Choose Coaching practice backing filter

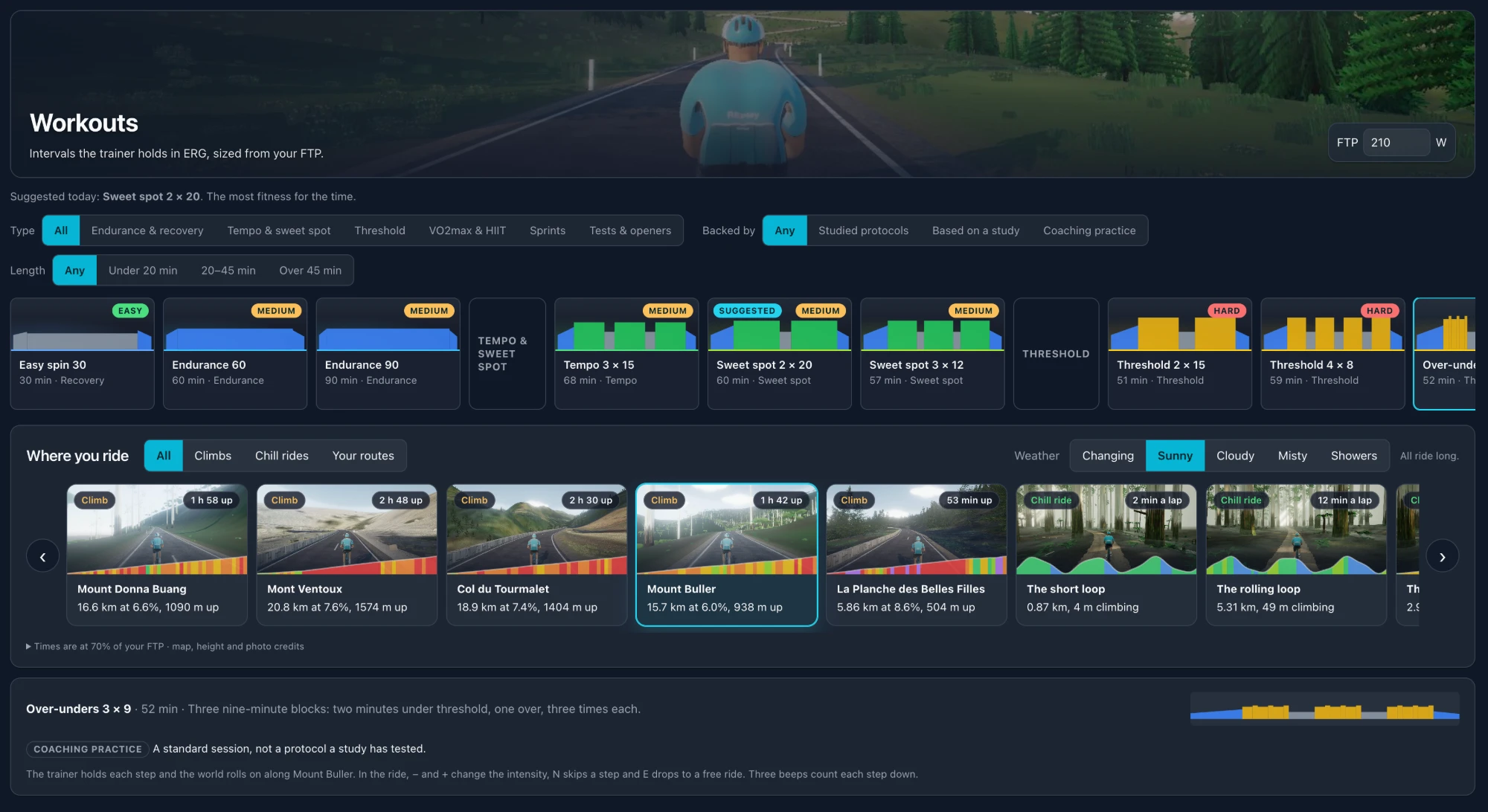pos(1089,231)
